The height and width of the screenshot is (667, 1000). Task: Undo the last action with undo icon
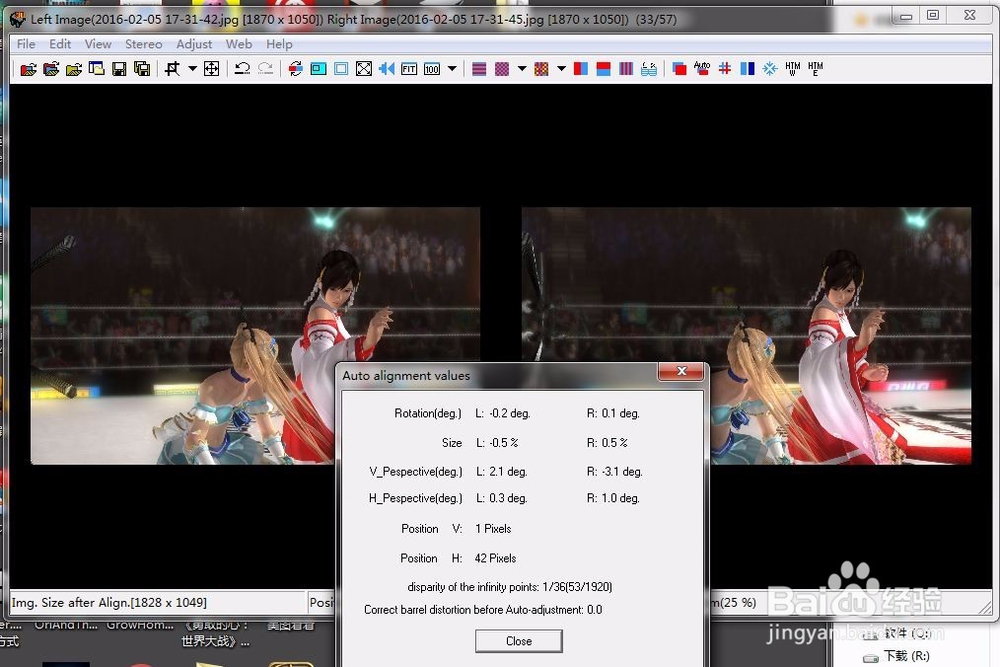(242, 69)
